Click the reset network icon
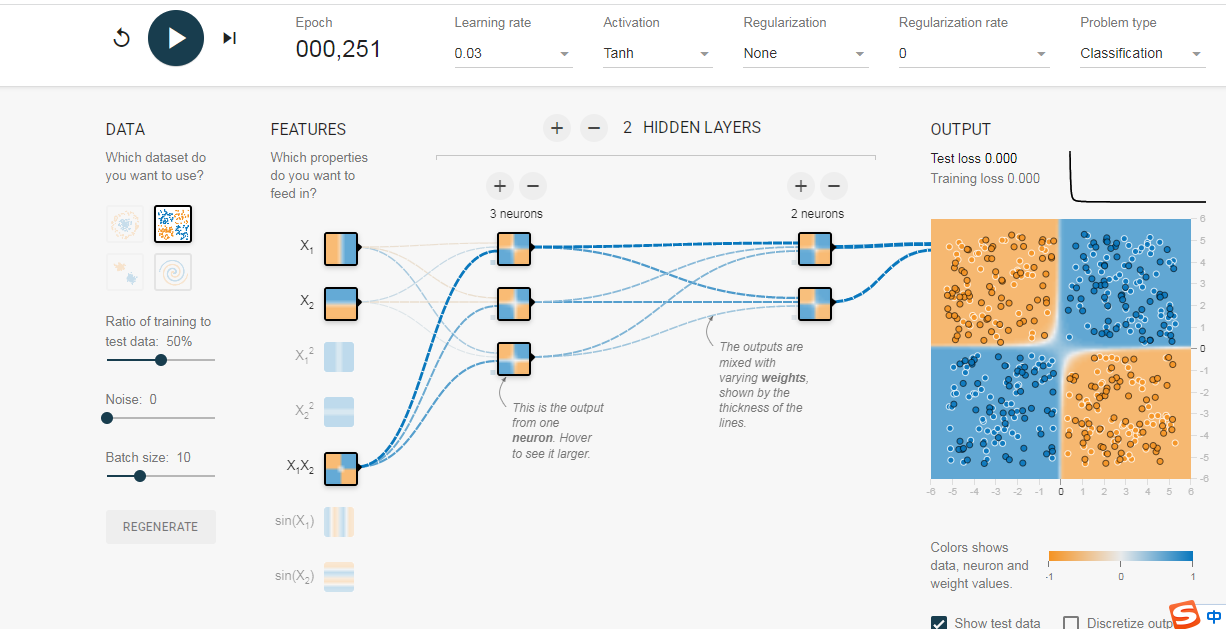1226x629 pixels. 122,38
